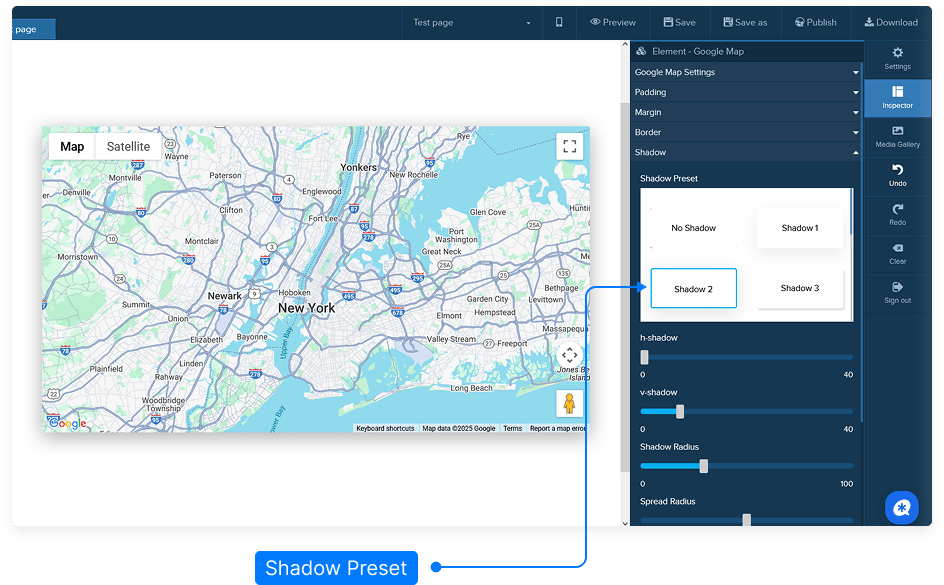The image size is (944, 585).
Task: Drop the Pegman Street View figure
Action: coord(570,404)
